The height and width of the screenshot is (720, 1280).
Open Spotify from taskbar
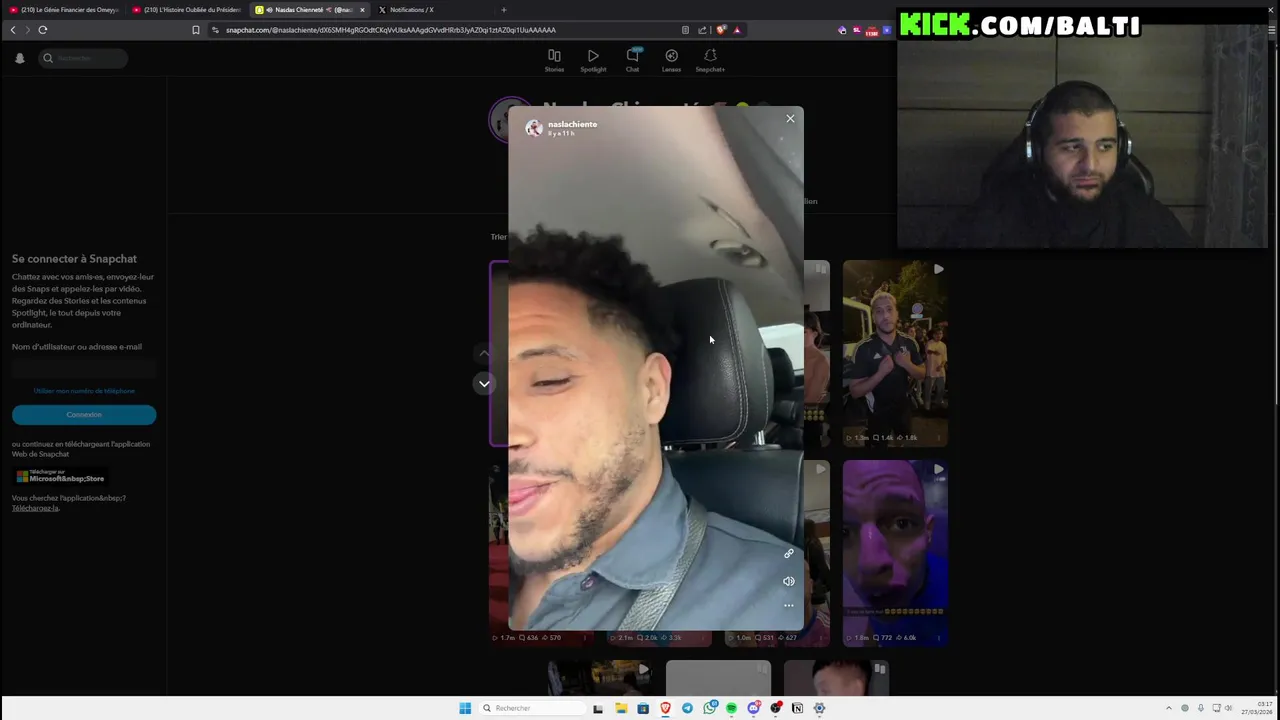click(731, 708)
